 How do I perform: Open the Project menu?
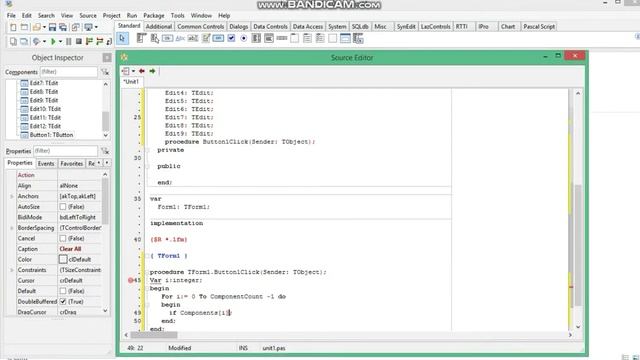[111, 16]
